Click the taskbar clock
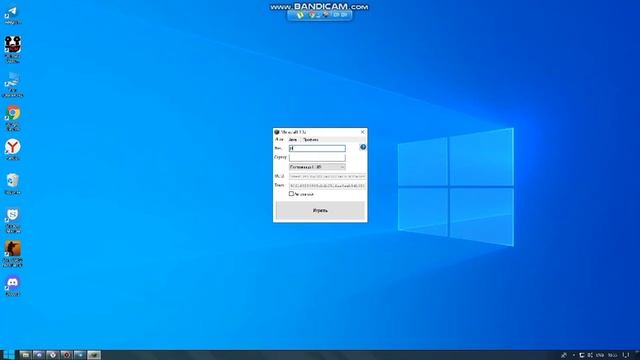Image resolution: width=640 pixels, height=360 pixels. point(612,355)
